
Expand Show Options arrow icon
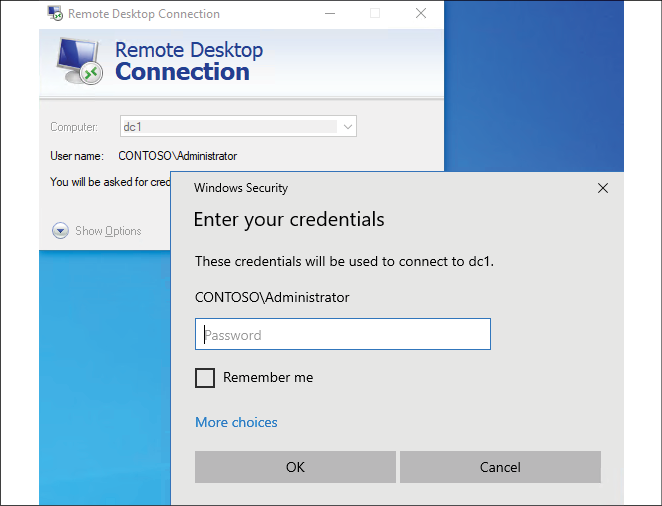click(x=60, y=231)
